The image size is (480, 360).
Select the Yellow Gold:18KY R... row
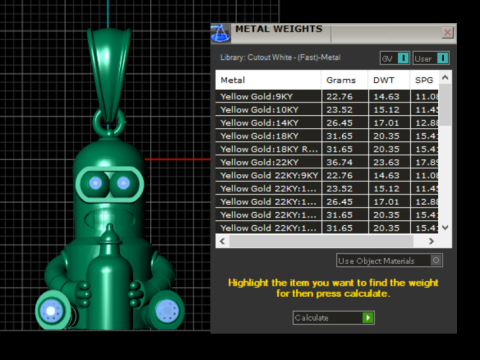327,149
